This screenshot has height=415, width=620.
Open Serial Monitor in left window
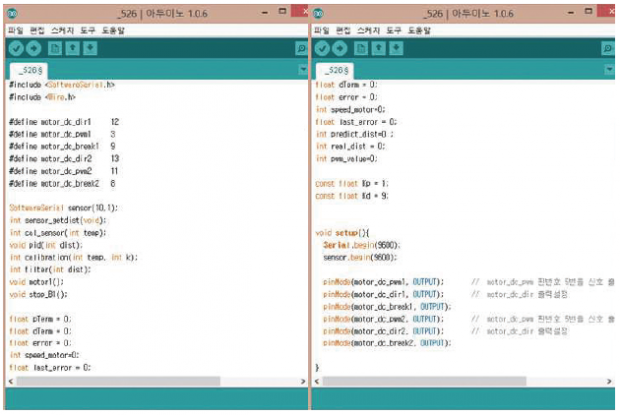pyautogui.click(x=301, y=49)
